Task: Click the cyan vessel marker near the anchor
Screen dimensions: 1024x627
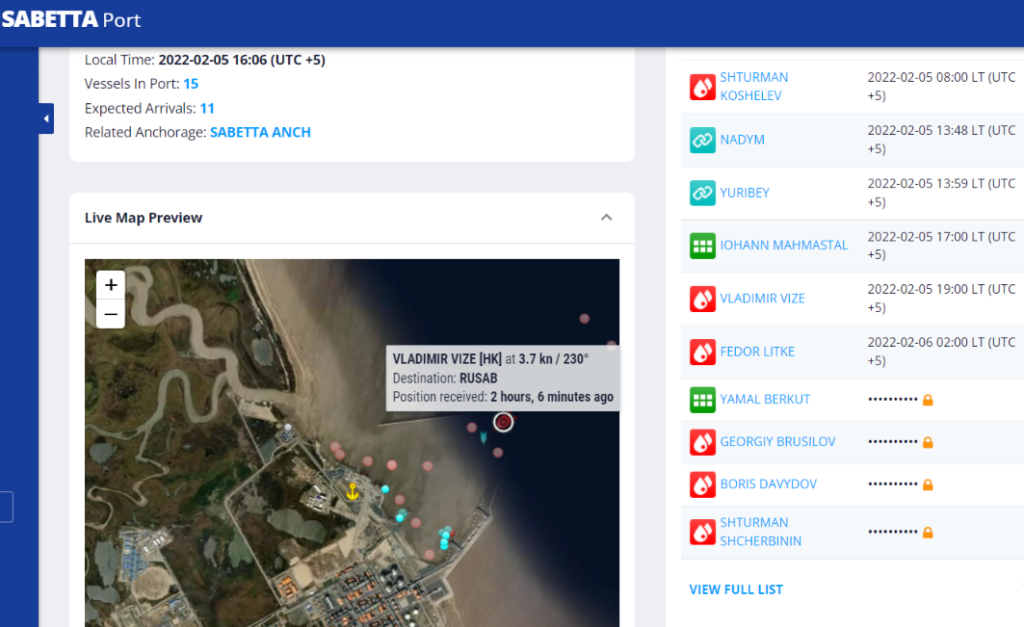Action: pyautogui.click(x=385, y=489)
